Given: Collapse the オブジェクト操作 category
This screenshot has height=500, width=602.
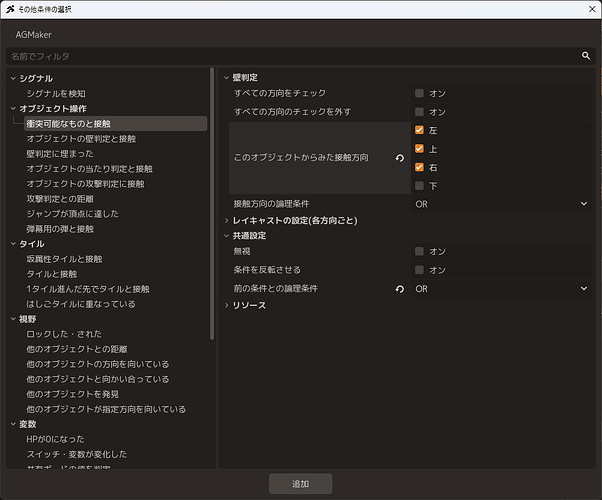Looking at the screenshot, I should (13, 109).
